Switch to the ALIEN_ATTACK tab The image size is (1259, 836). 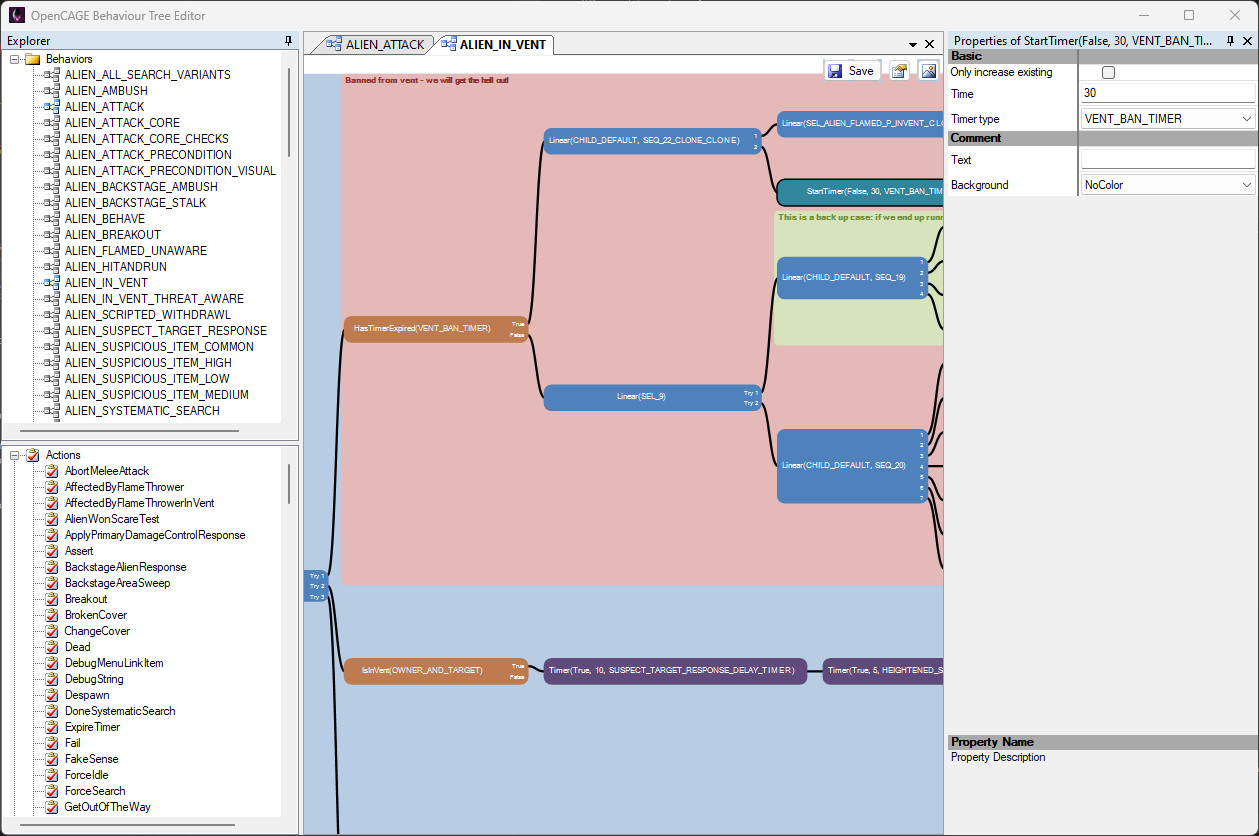378,44
